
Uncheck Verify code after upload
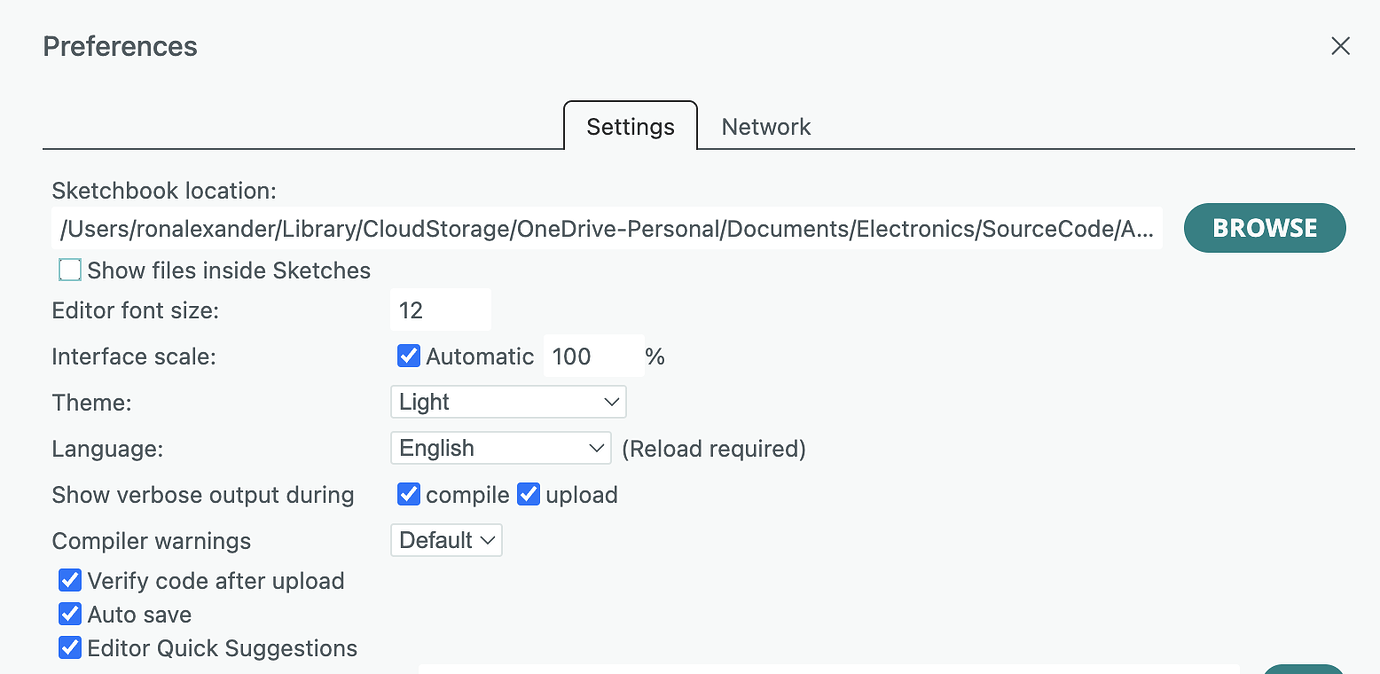pos(70,580)
